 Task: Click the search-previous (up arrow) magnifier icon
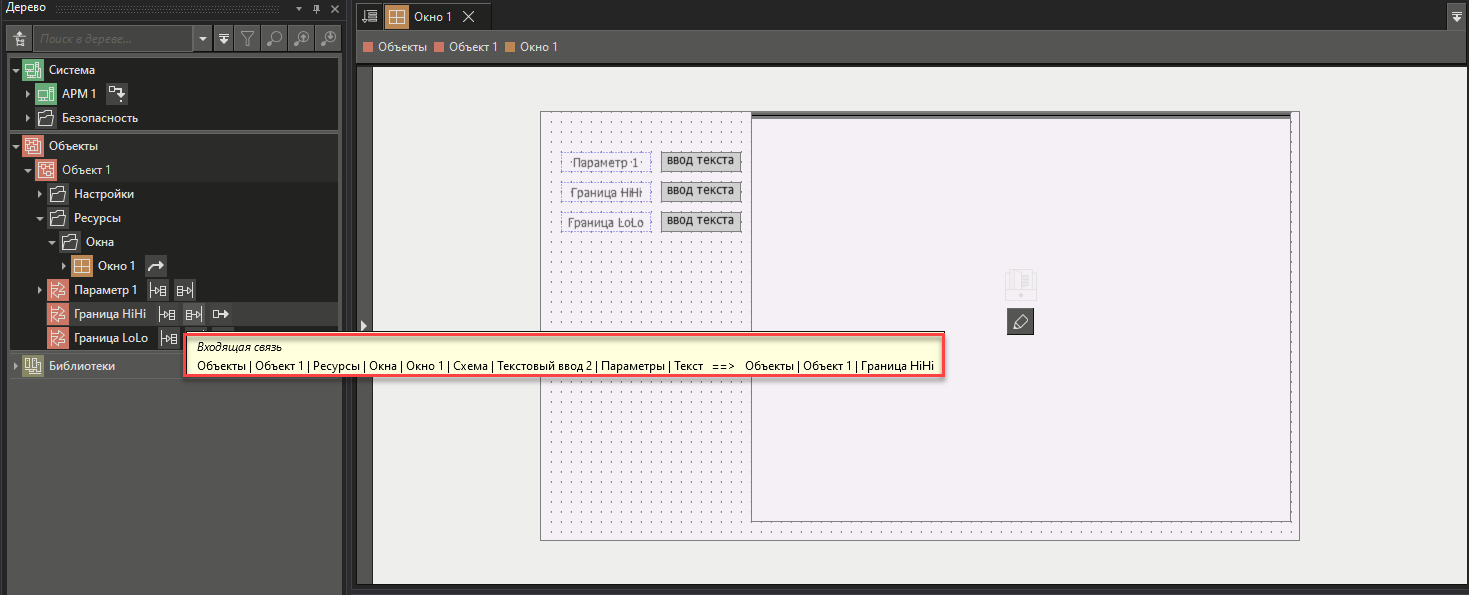point(301,39)
